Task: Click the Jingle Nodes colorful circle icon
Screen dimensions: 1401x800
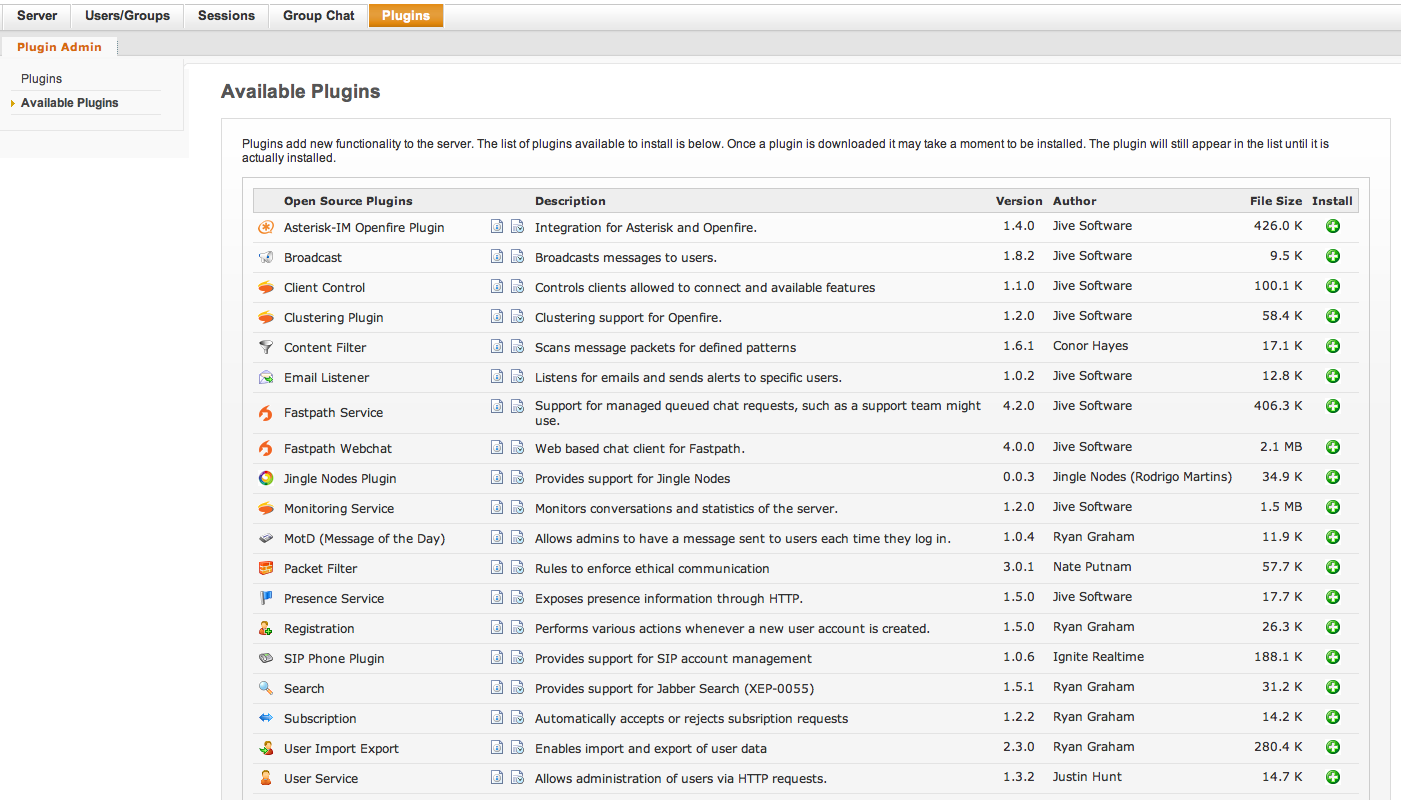Action: (266, 478)
